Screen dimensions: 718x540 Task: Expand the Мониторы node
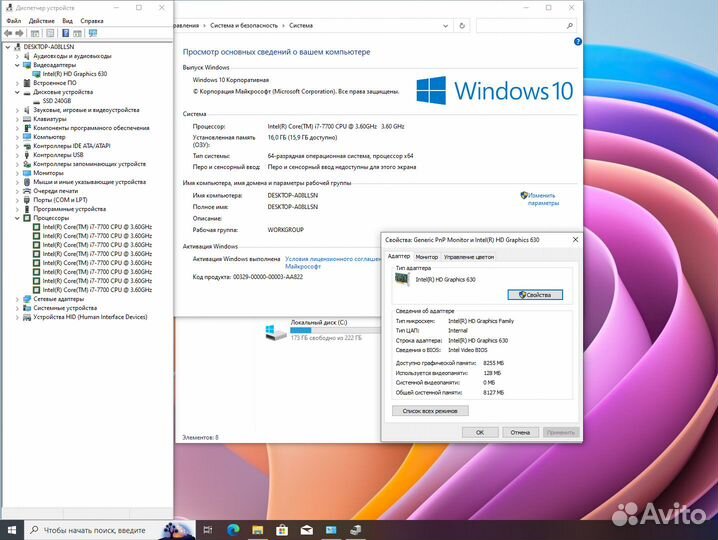coord(17,173)
